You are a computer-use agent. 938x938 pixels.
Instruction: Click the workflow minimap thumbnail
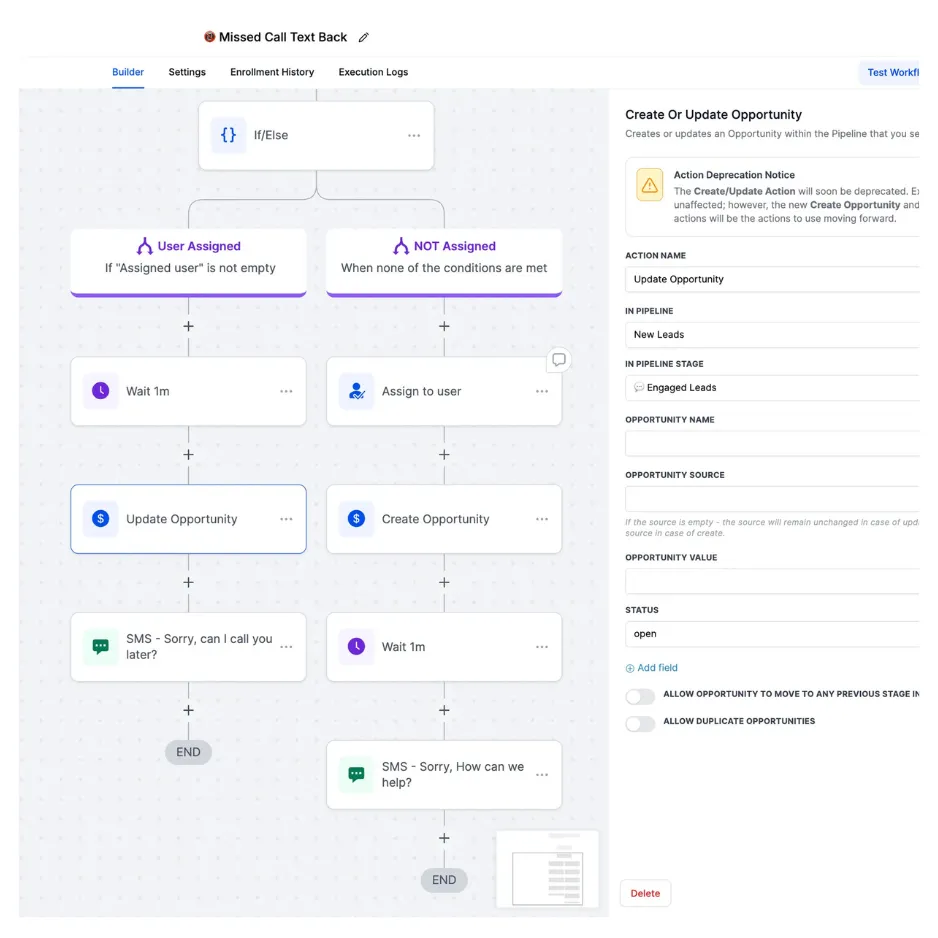click(547, 869)
